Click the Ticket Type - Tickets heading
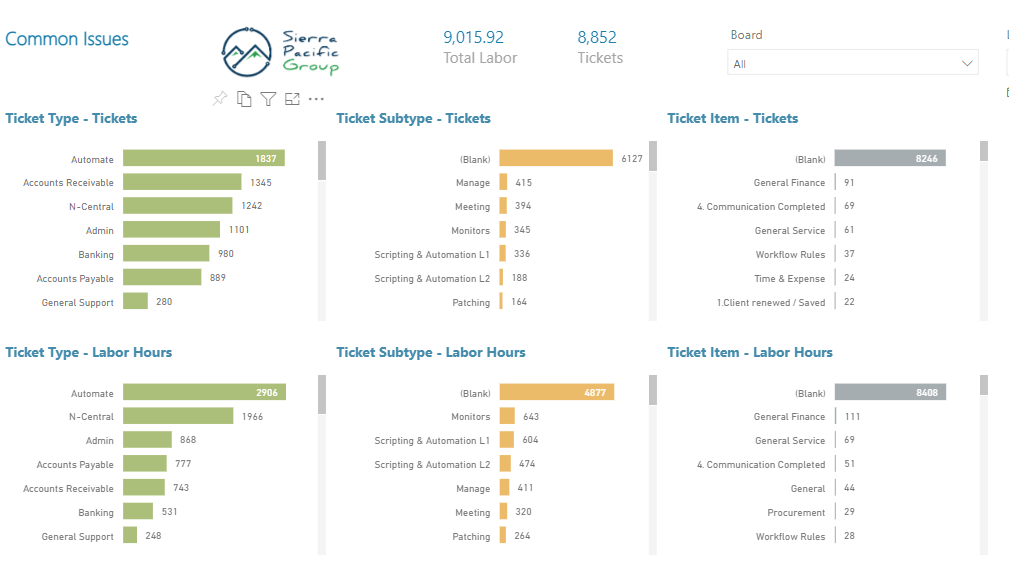Screen dimensions: 1009x575 (x=71, y=118)
